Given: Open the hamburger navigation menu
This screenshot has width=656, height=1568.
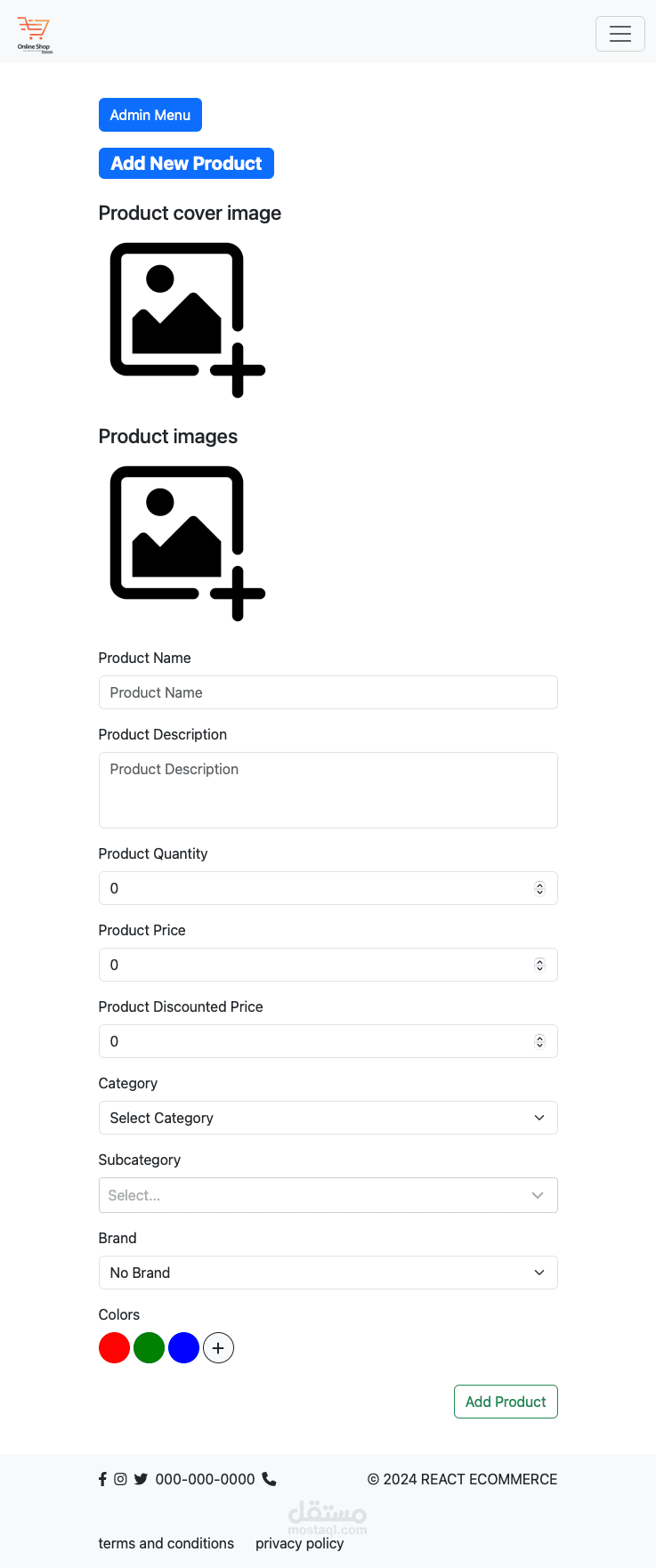Looking at the screenshot, I should click(620, 34).
